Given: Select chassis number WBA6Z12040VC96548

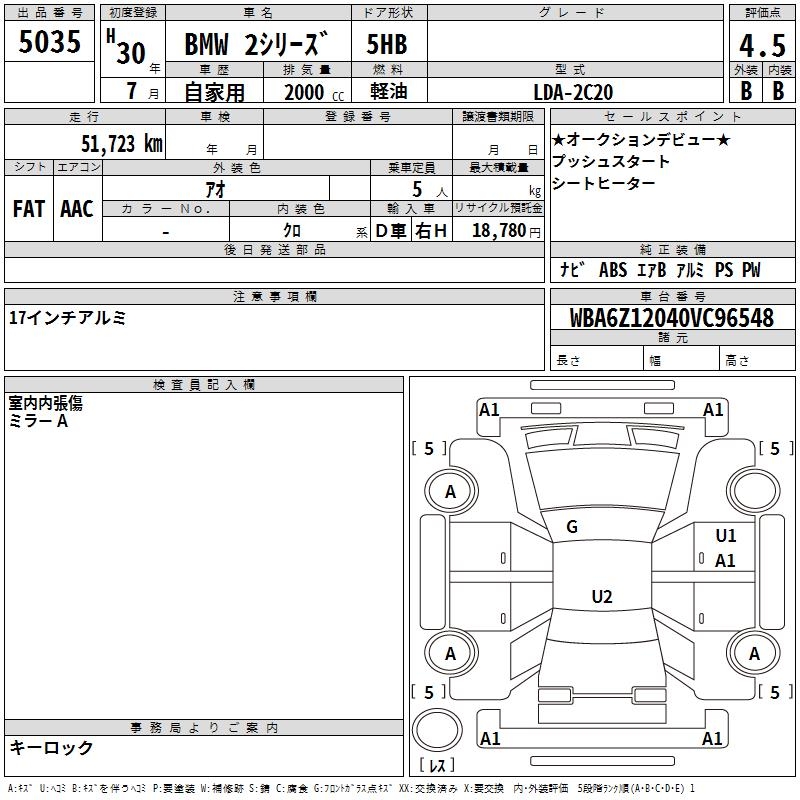Looking at the screenshot, I should (671, 317).
